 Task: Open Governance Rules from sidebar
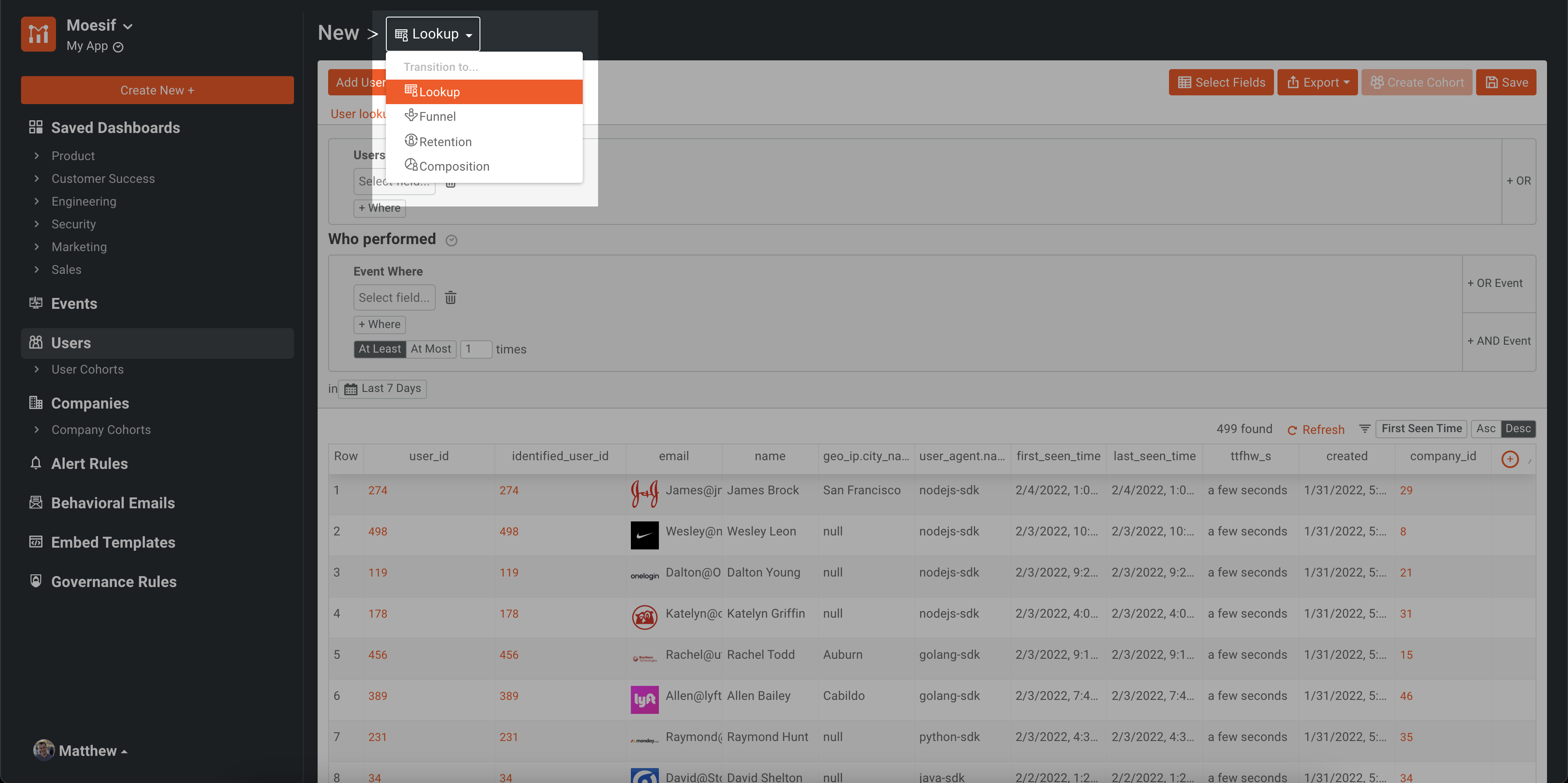[113, 581]
